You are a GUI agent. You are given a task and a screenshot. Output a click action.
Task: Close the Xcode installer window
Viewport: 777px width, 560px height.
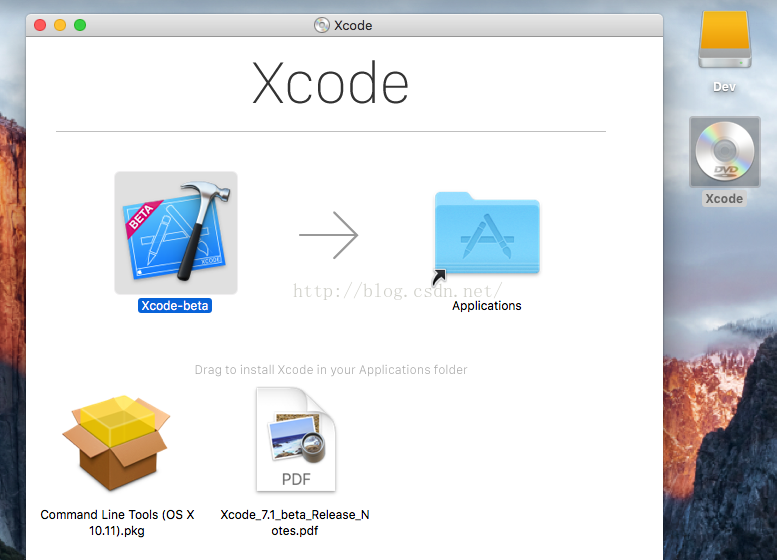click(40, 25)
